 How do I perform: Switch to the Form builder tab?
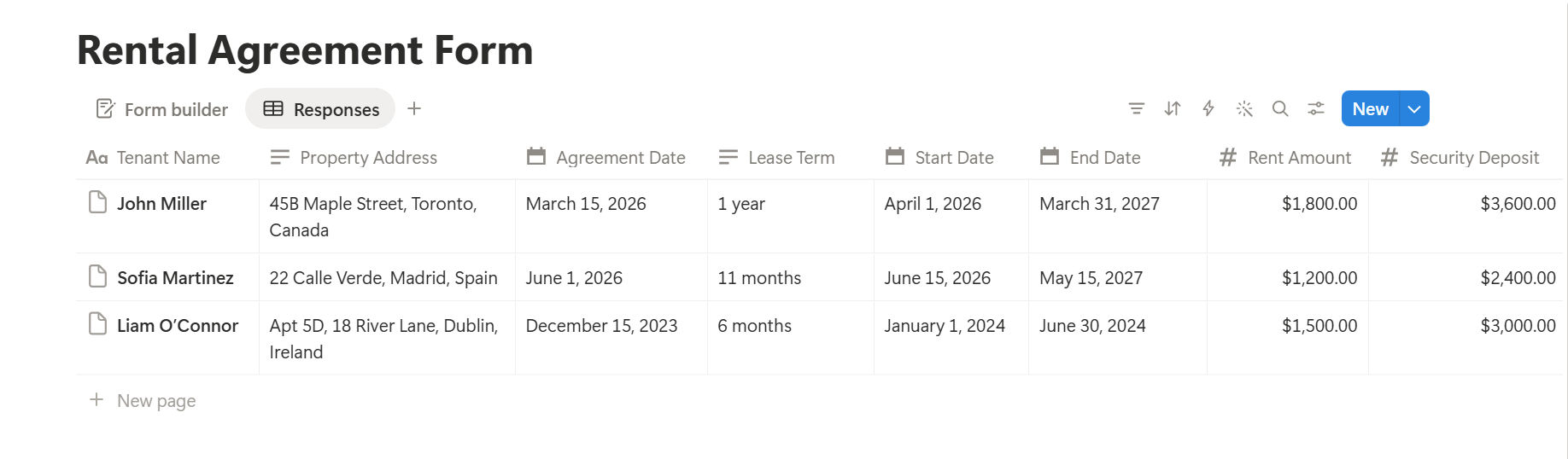pyautogui.click(x=162, y=109)
